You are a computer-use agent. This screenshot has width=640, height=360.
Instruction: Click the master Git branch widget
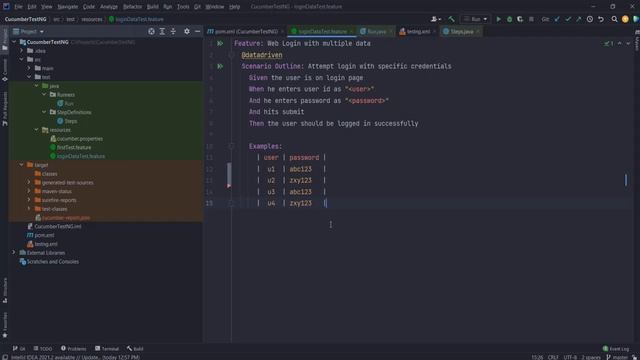[618, 357]
